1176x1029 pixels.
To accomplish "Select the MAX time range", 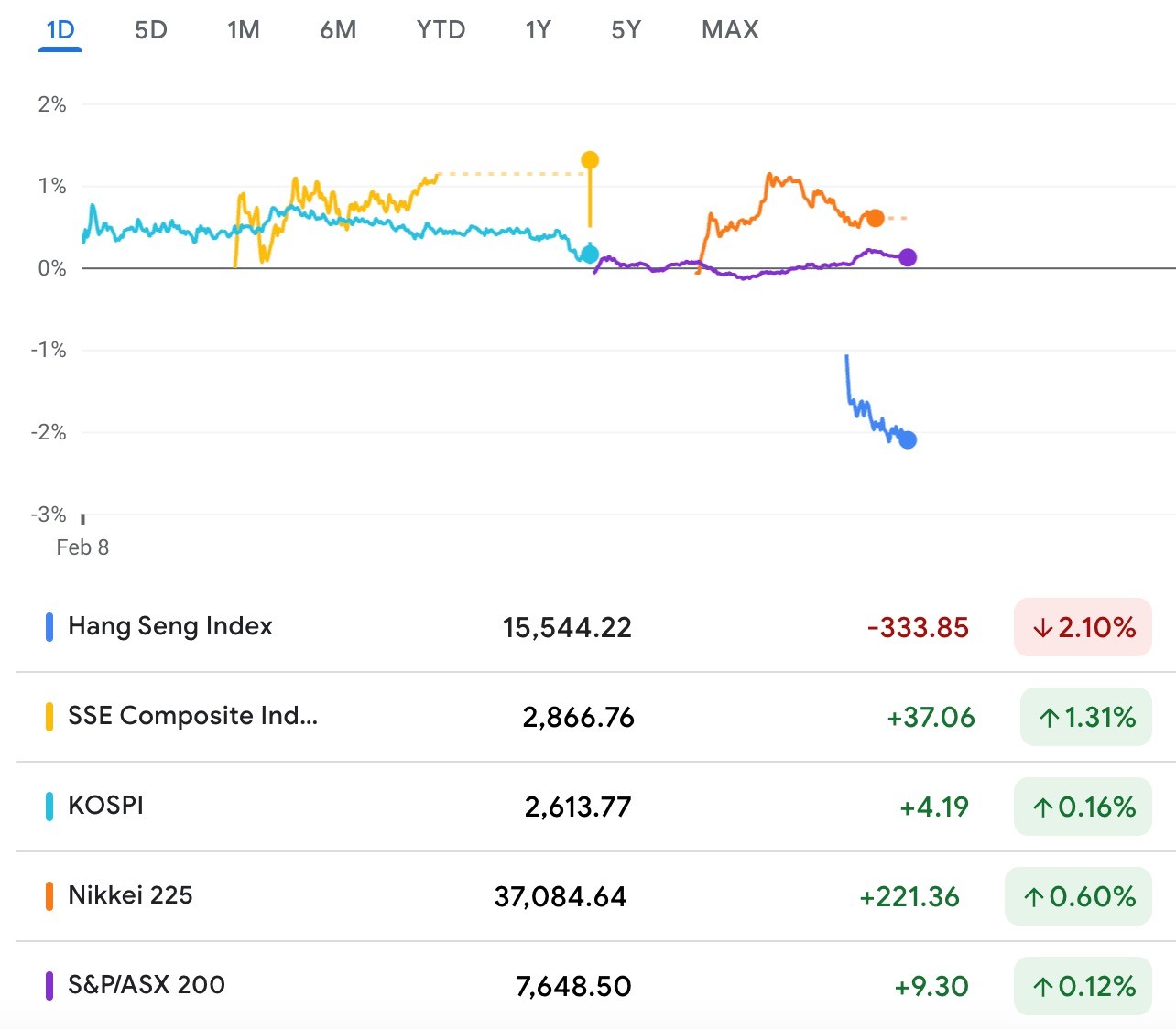I will pyautogui.click(x=731, y=30).
